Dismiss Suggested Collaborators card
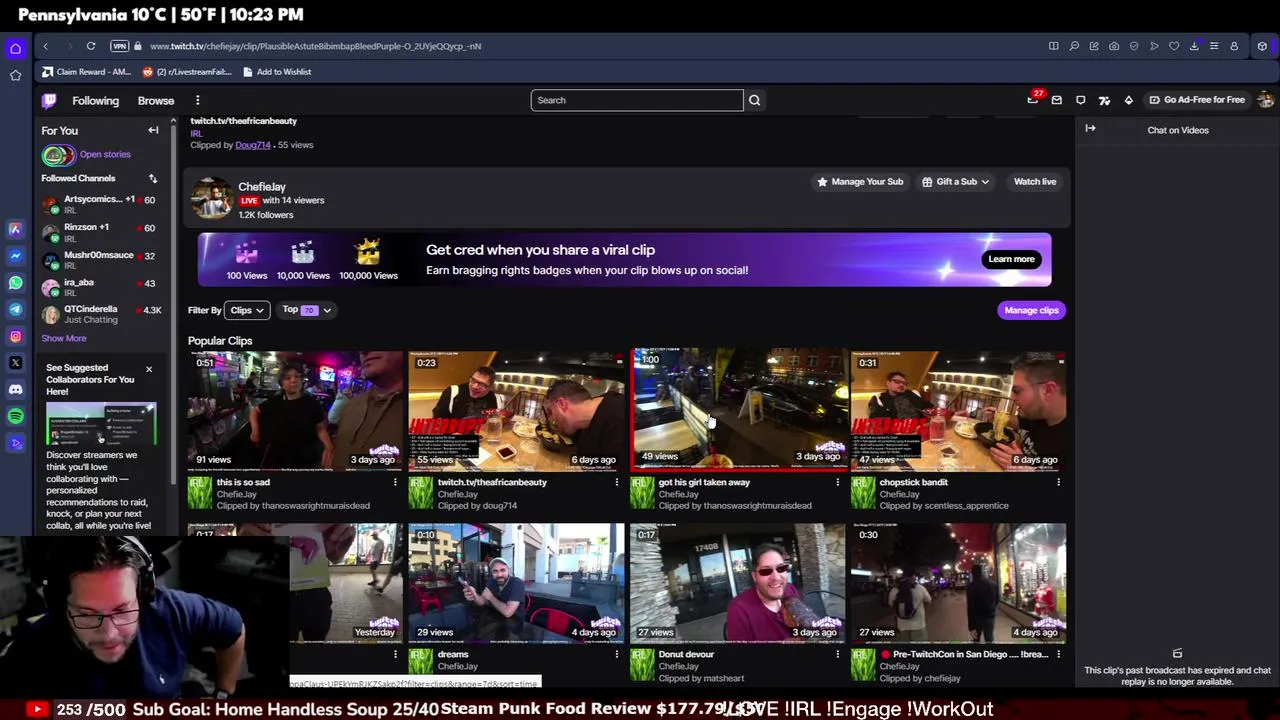The width and height of the screenshot is (1280, 720). tap(149, 369)
